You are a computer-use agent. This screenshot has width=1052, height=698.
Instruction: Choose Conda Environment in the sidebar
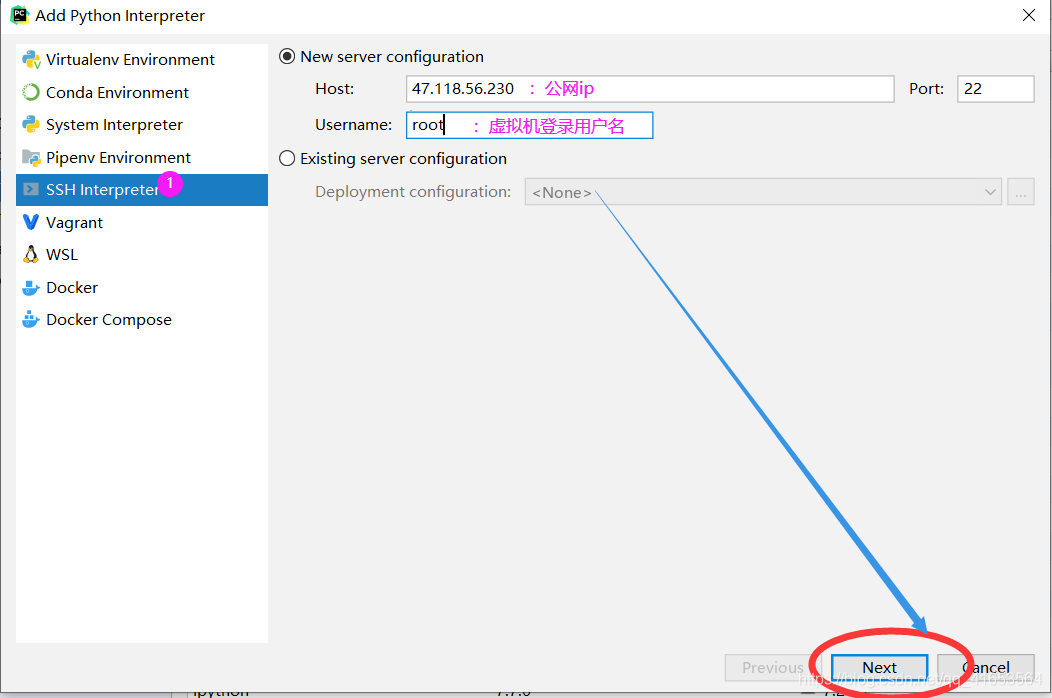coord(142,92)
